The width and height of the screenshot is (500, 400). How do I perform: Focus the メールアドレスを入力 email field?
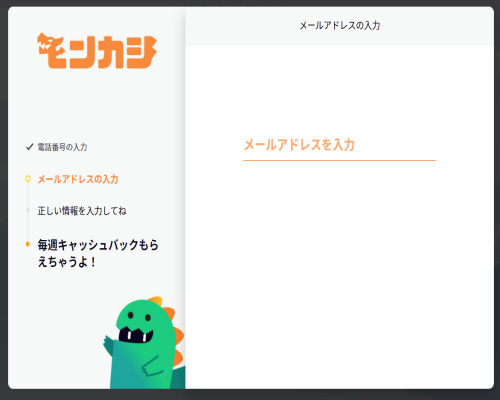point(339,145)
